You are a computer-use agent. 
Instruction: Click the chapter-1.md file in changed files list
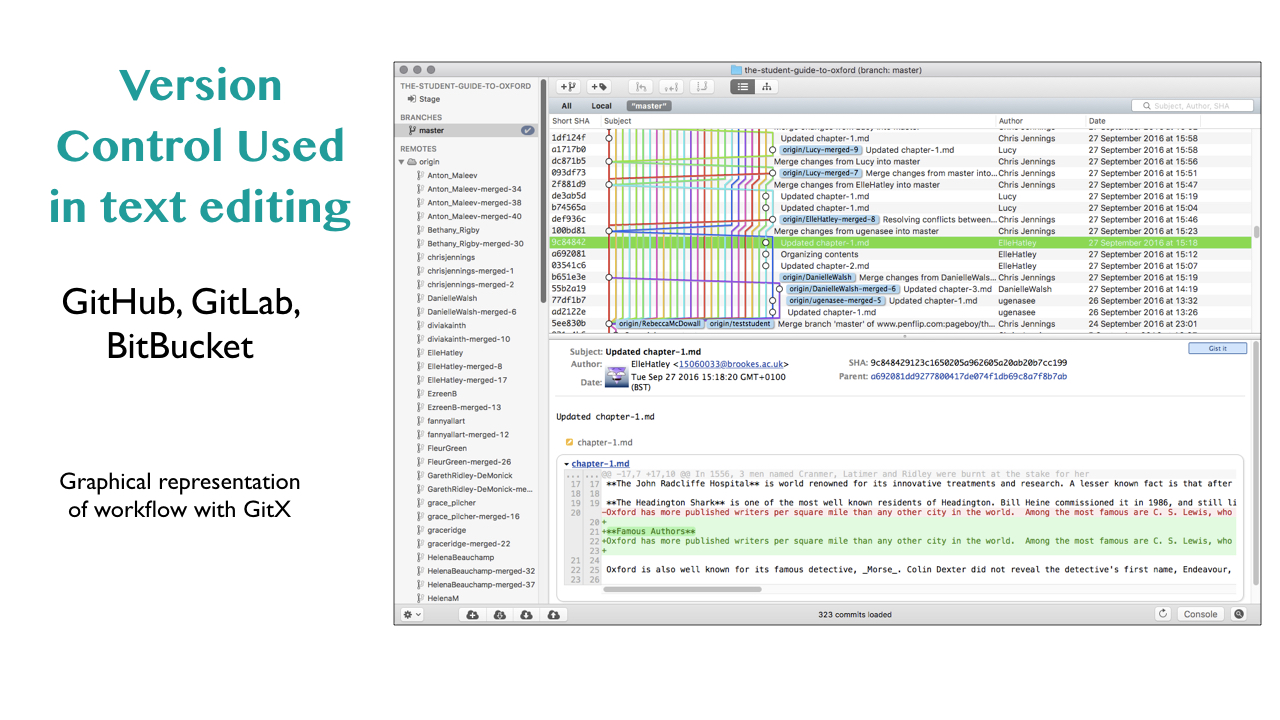(605, 442)
